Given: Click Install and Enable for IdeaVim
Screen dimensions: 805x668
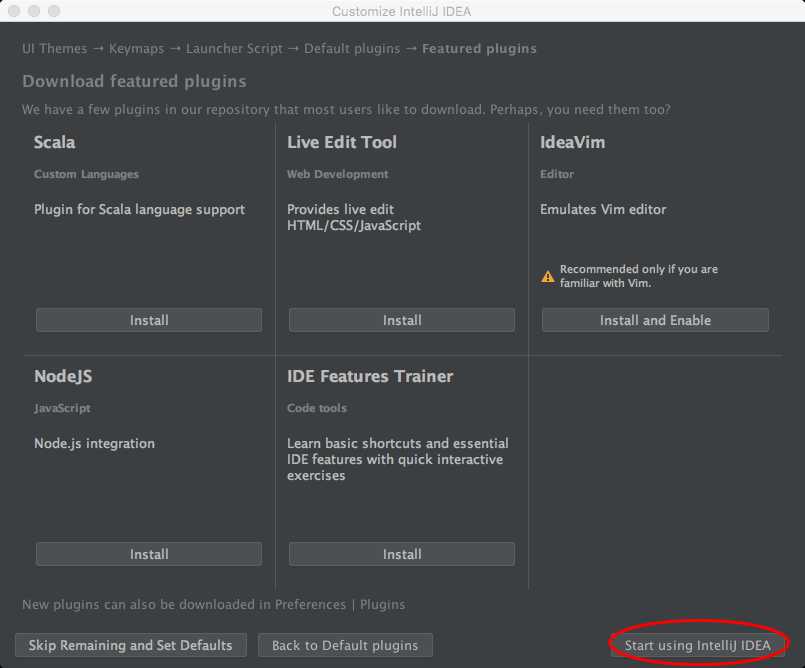Looking at the screenshot, I should tap(655, 320).
